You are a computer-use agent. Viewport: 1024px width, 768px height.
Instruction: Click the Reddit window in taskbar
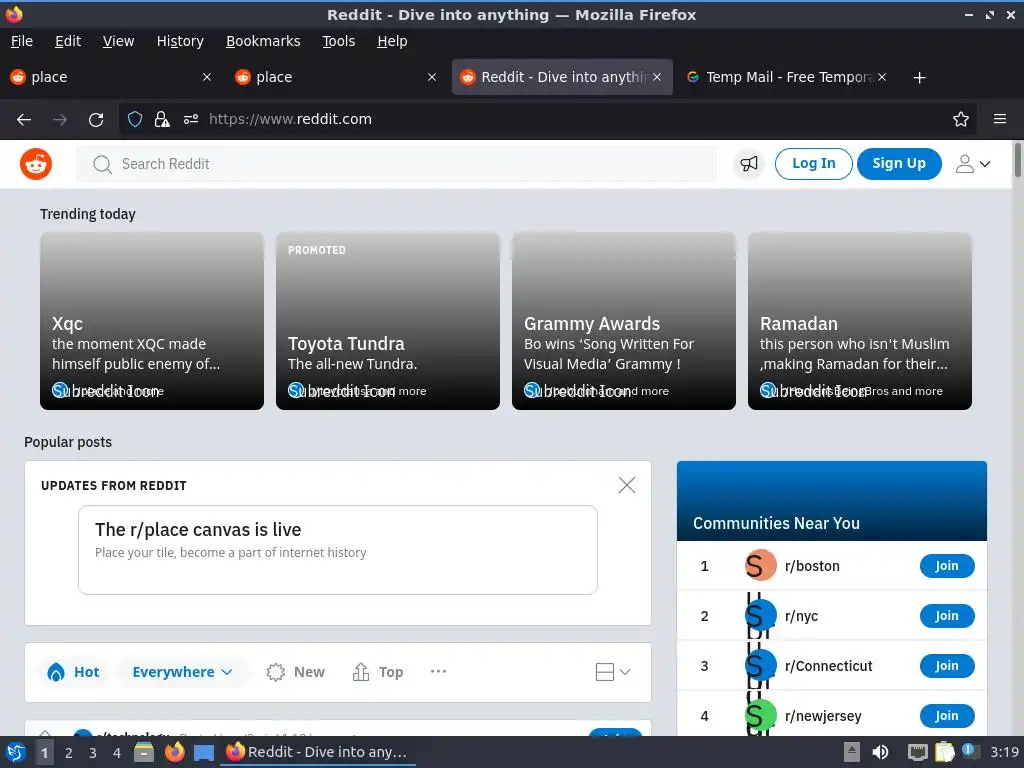click(x=318, y=752)
